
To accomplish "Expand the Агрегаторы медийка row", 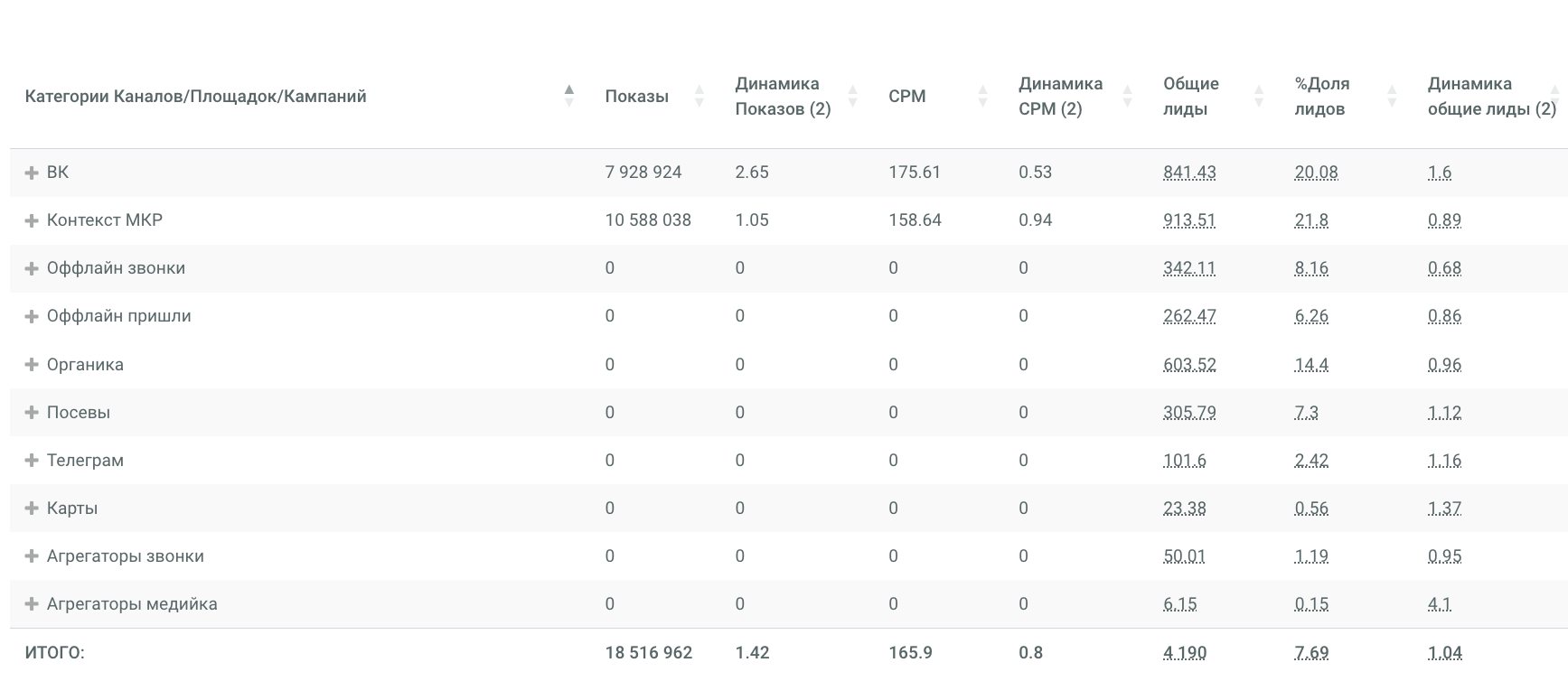I will (32, 603).
